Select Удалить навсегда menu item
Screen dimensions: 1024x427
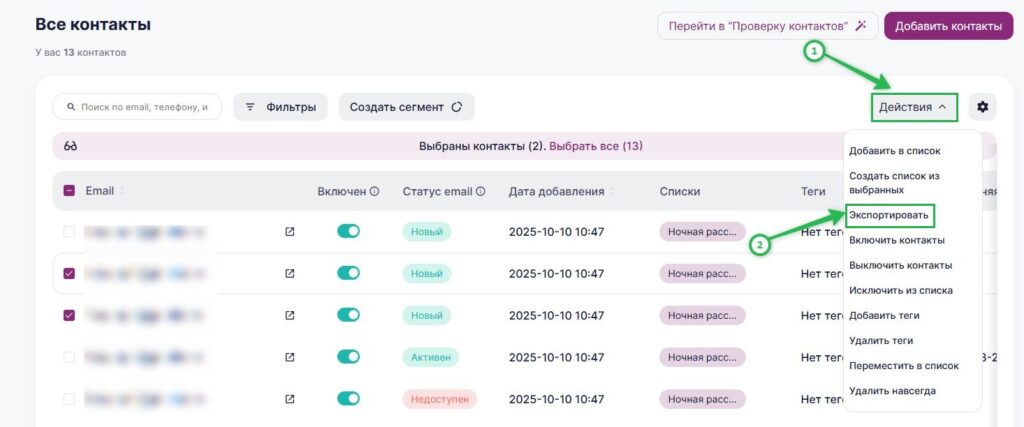(892, 390)
